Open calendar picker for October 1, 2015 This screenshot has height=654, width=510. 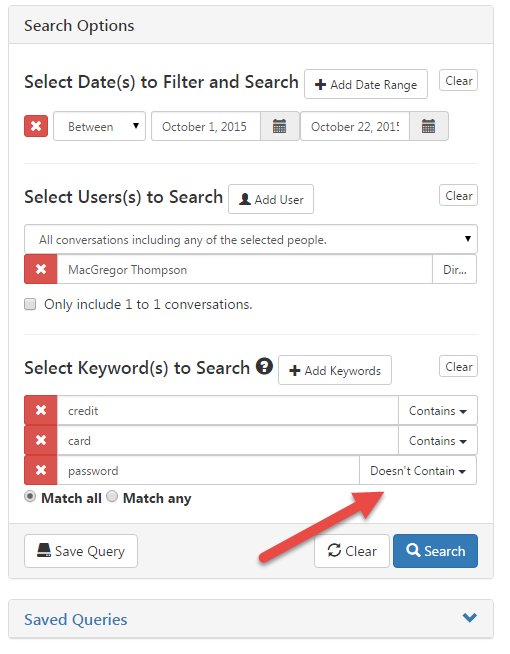tap(279, 126)
